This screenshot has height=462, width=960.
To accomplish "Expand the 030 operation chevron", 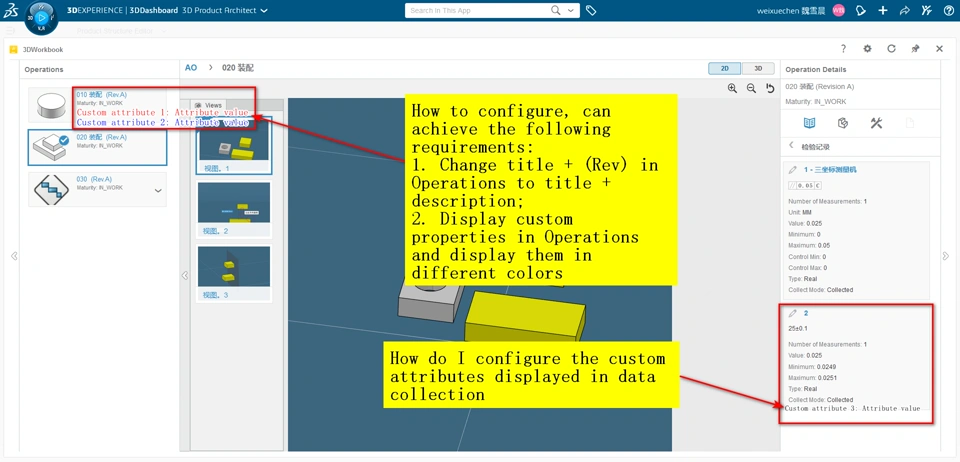I will [158, 190].
